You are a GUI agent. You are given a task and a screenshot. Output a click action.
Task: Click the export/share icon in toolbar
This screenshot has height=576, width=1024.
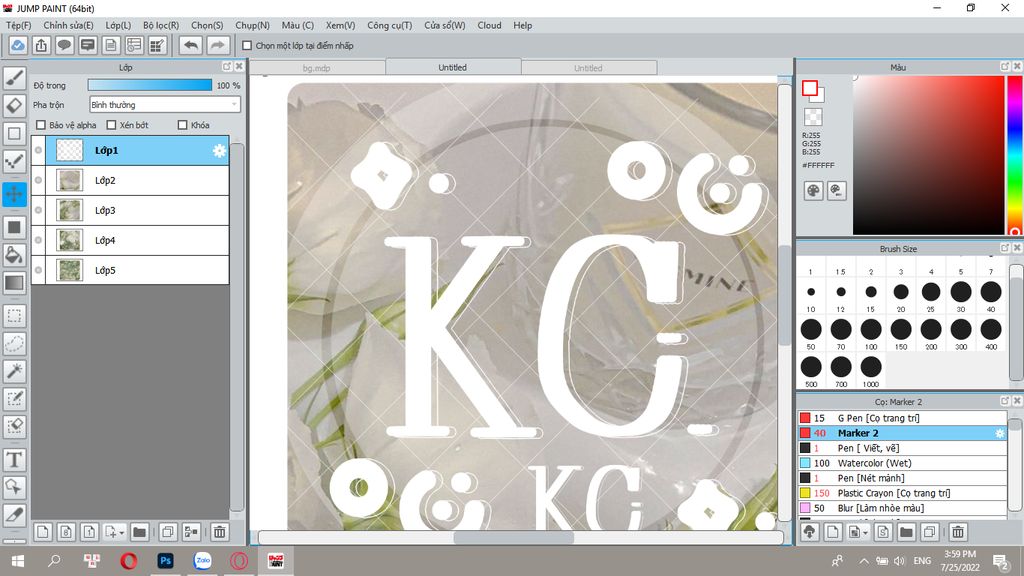coord(41,46)
